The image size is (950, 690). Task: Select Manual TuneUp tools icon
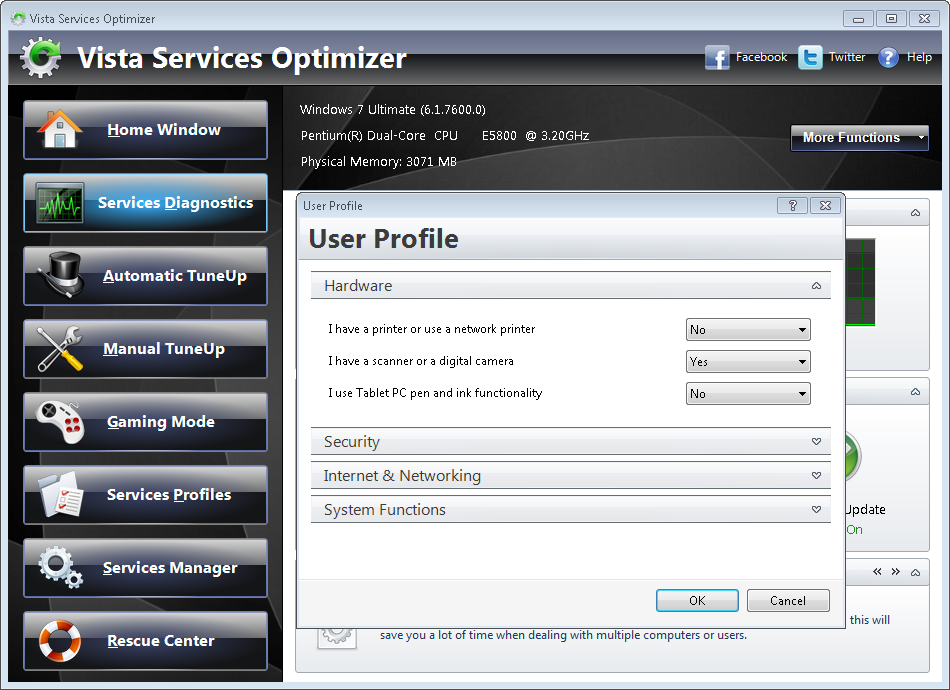tap(59, 348)
